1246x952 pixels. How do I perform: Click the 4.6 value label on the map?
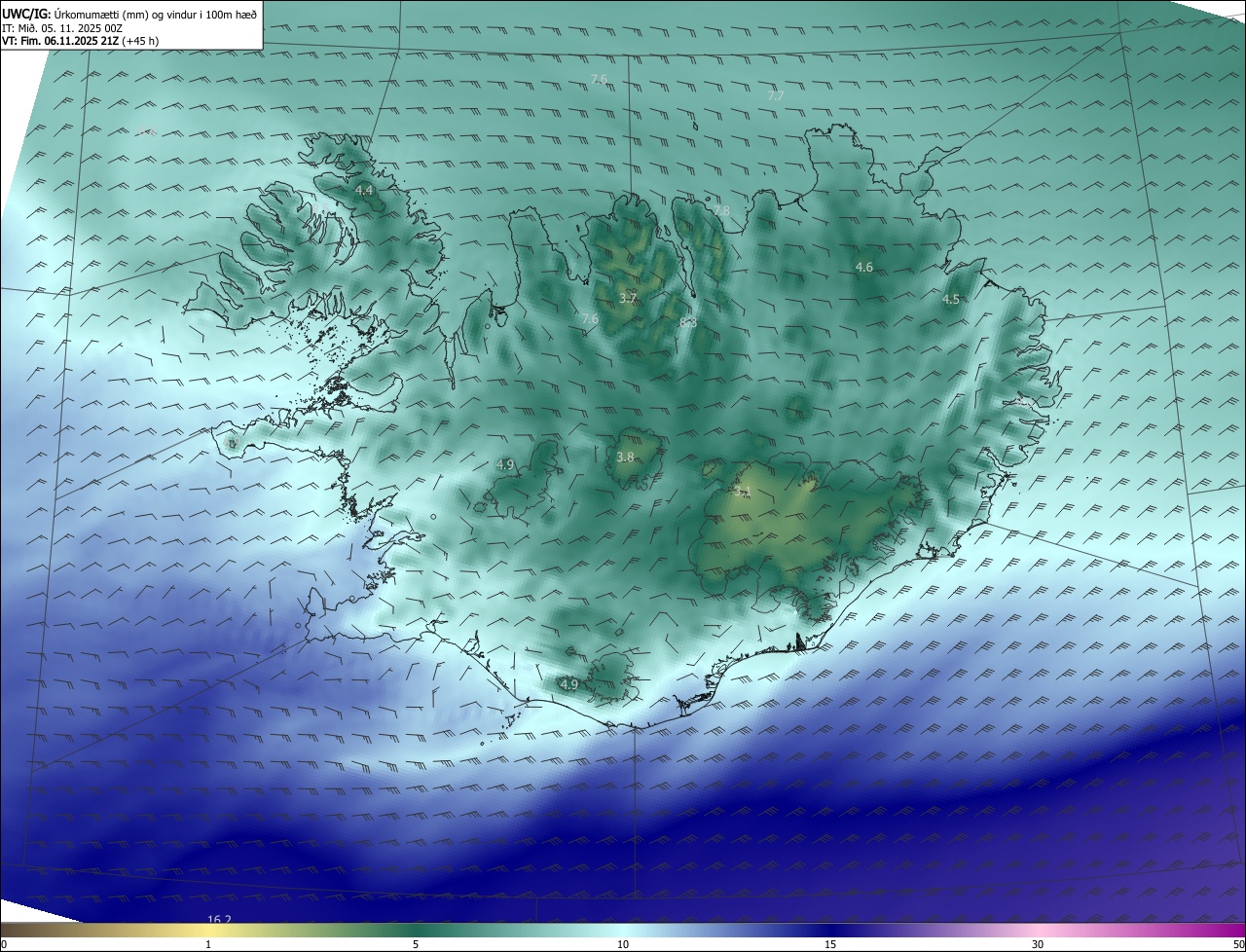coord(863,267)
